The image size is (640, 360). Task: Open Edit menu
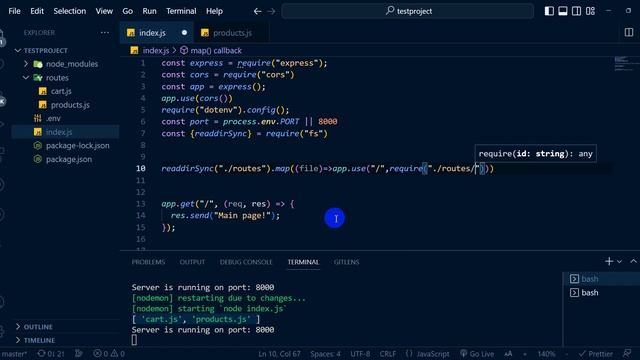coord(37,11)
